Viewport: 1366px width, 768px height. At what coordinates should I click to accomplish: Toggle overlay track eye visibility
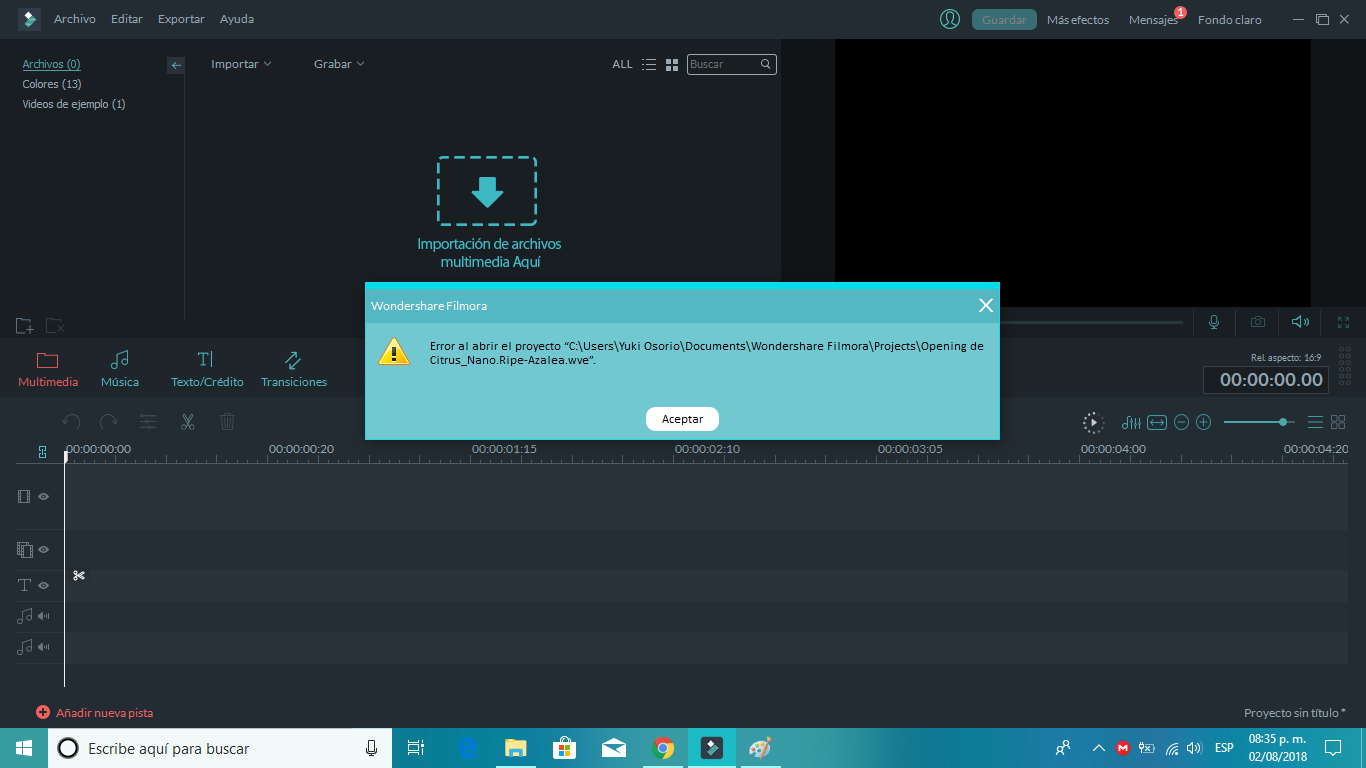[x=44, y=549]
